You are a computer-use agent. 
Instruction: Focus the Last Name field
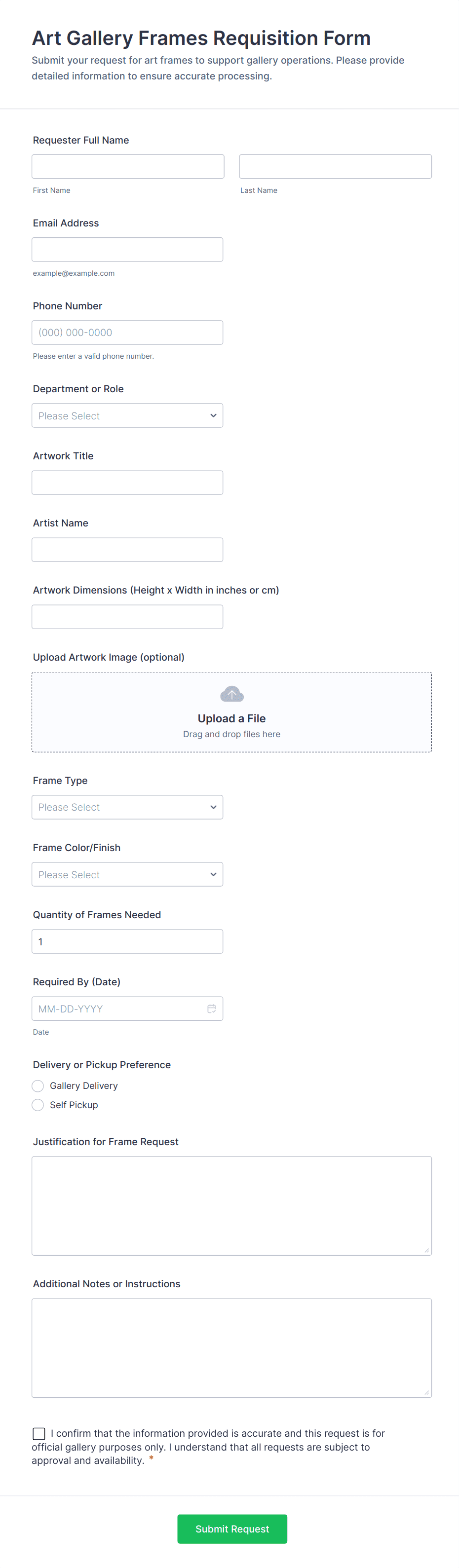[335, 166]
